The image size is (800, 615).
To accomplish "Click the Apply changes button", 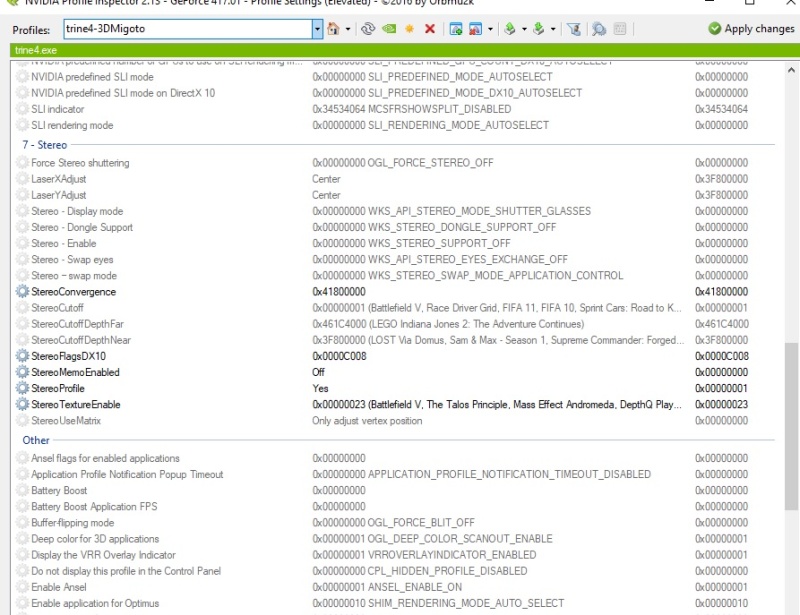I will (x=752, y=29).
